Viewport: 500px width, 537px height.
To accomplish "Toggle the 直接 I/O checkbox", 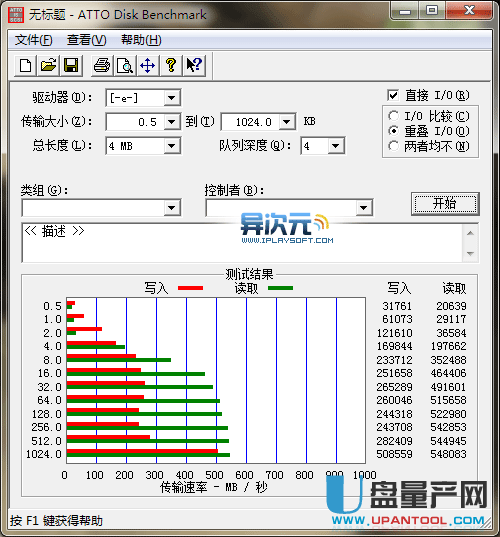I will pos(393,95).
